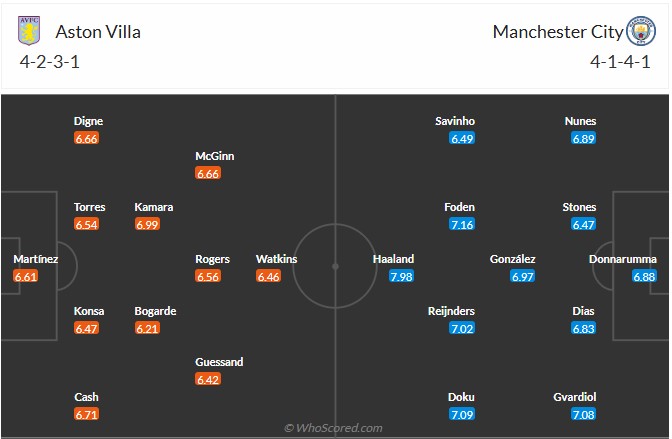This screenshot has width=672, height=439.
Task: Select Kamara's 6.99 rating badge
Action: coord(147,224)
